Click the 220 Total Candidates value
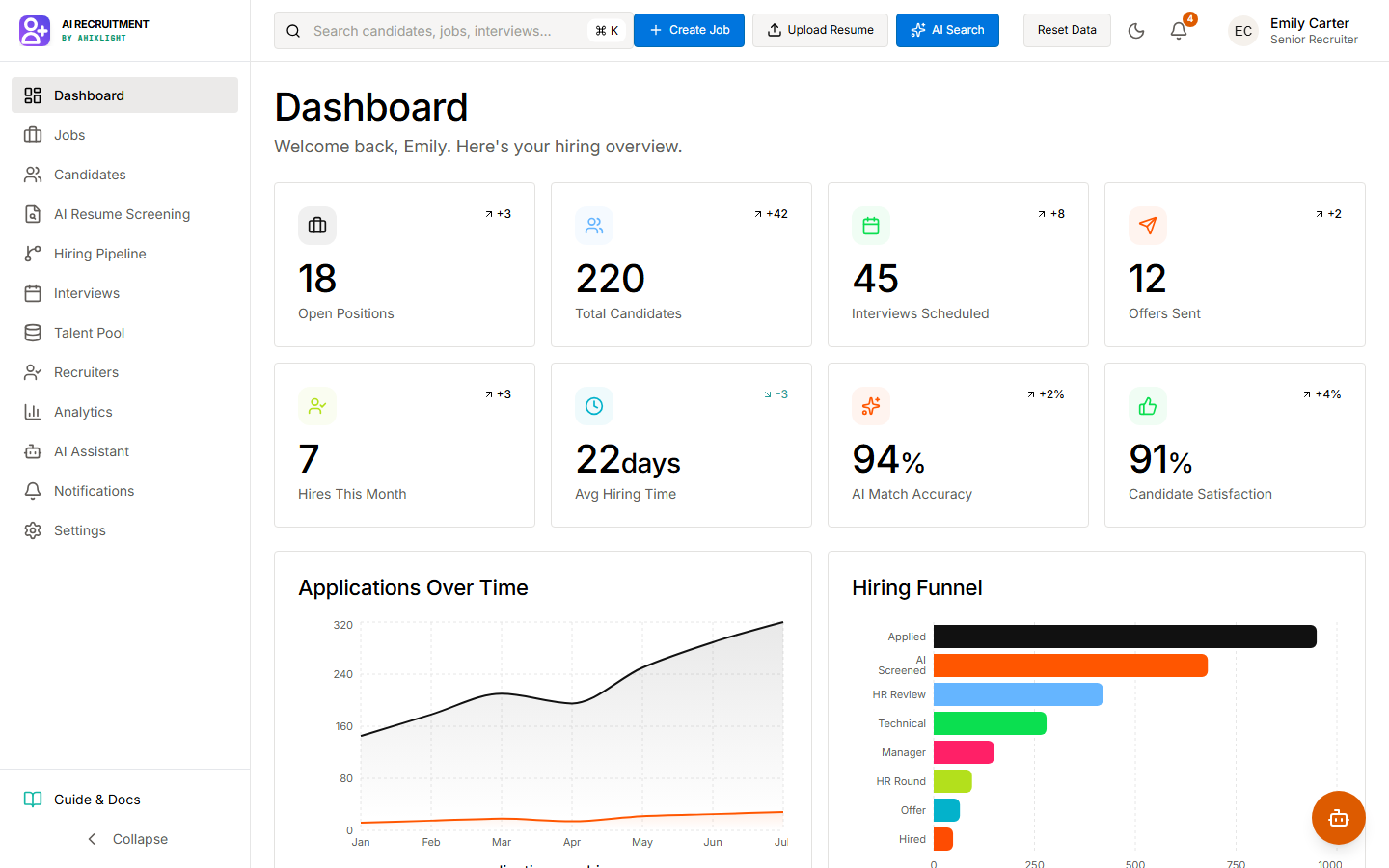This screenshot has width=1389, height=868. (x=611, y=279)
